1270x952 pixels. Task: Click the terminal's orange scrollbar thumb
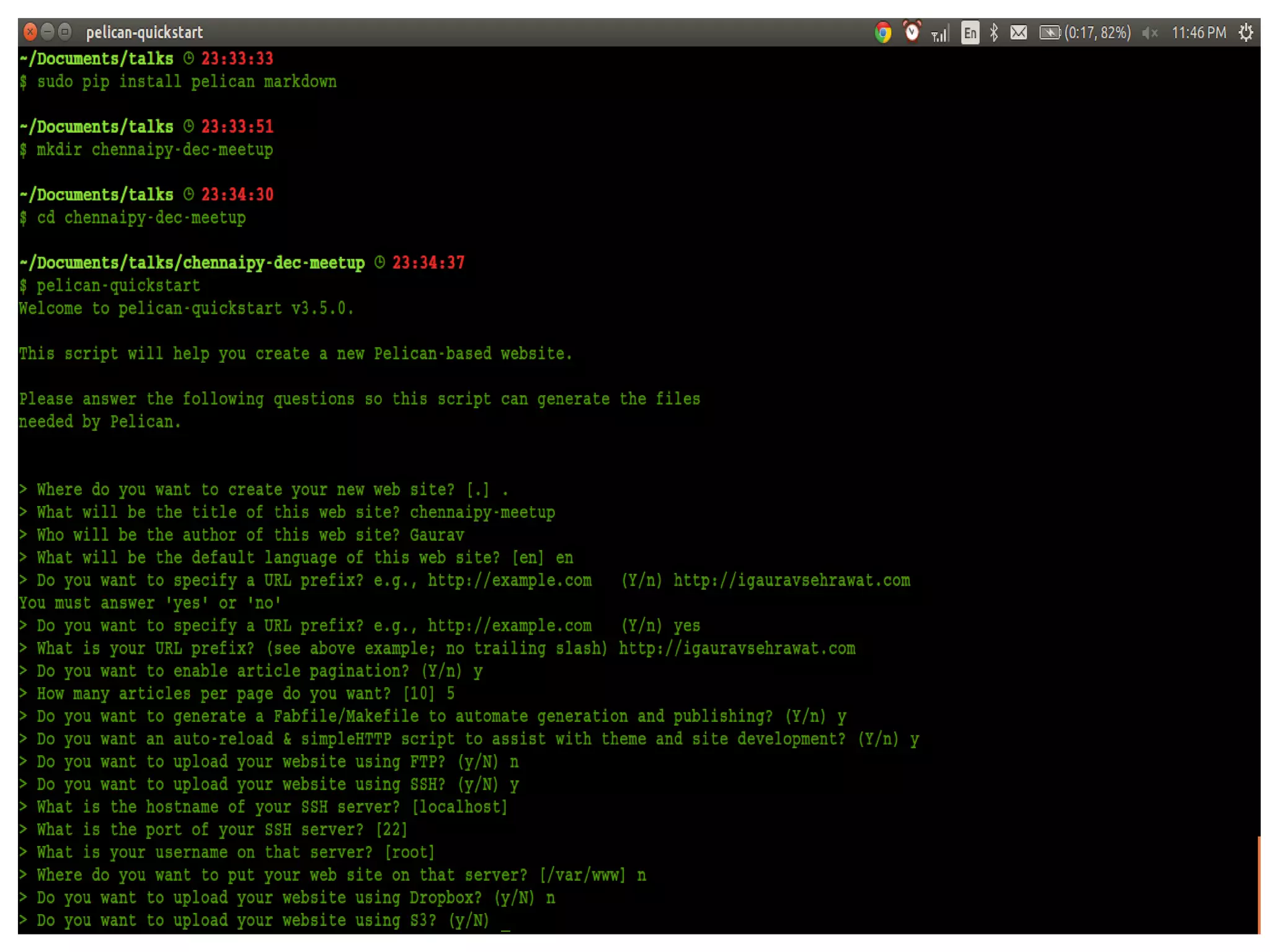click(1258, 885)
